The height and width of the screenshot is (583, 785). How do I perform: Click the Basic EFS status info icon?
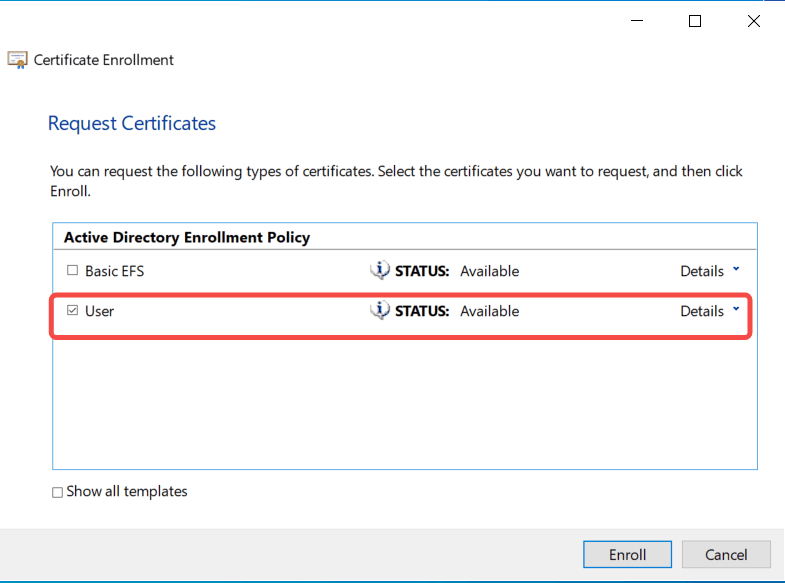(x=380, y=270)
